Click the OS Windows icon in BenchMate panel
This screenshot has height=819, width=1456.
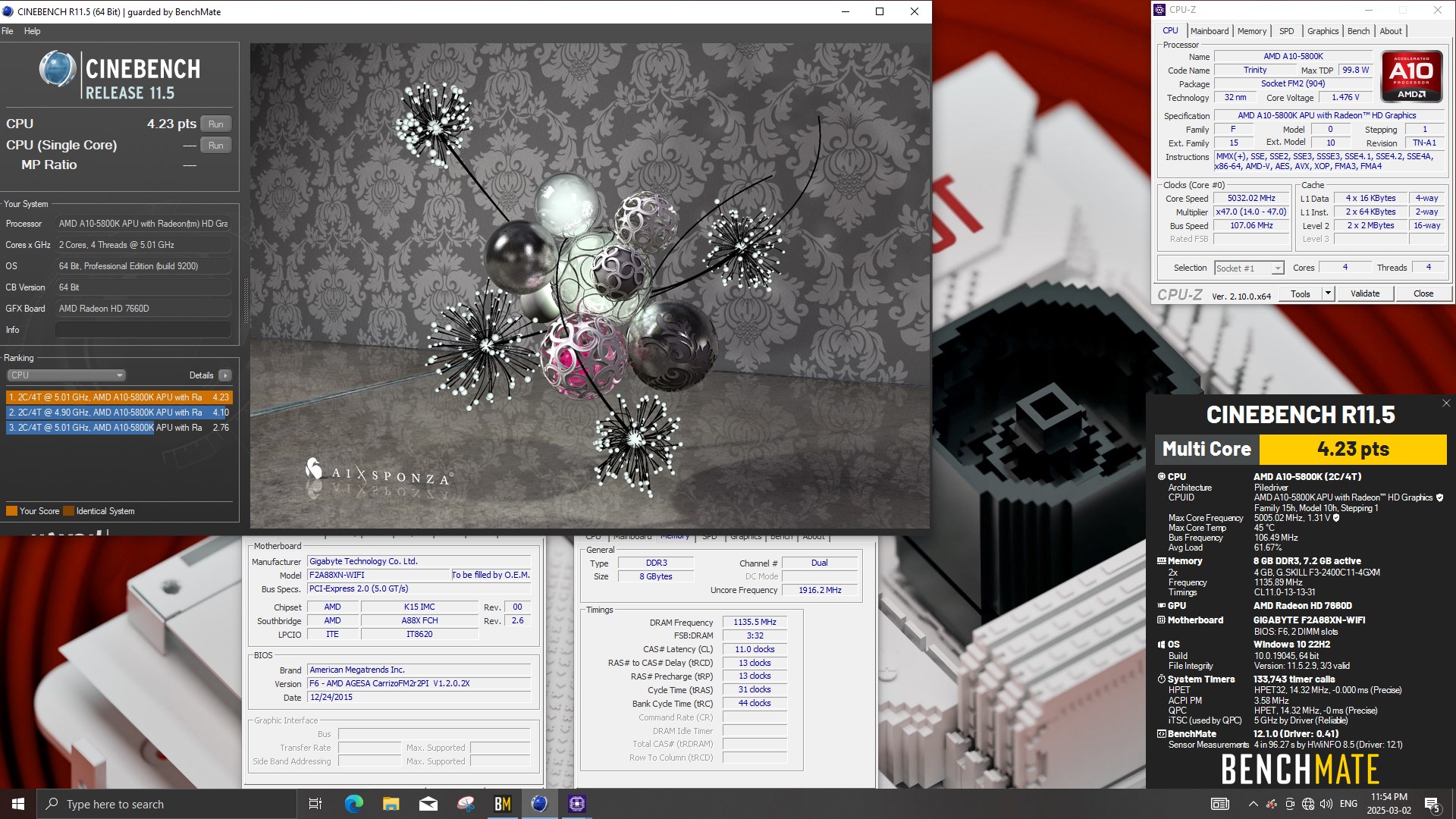click(1161, 645)
